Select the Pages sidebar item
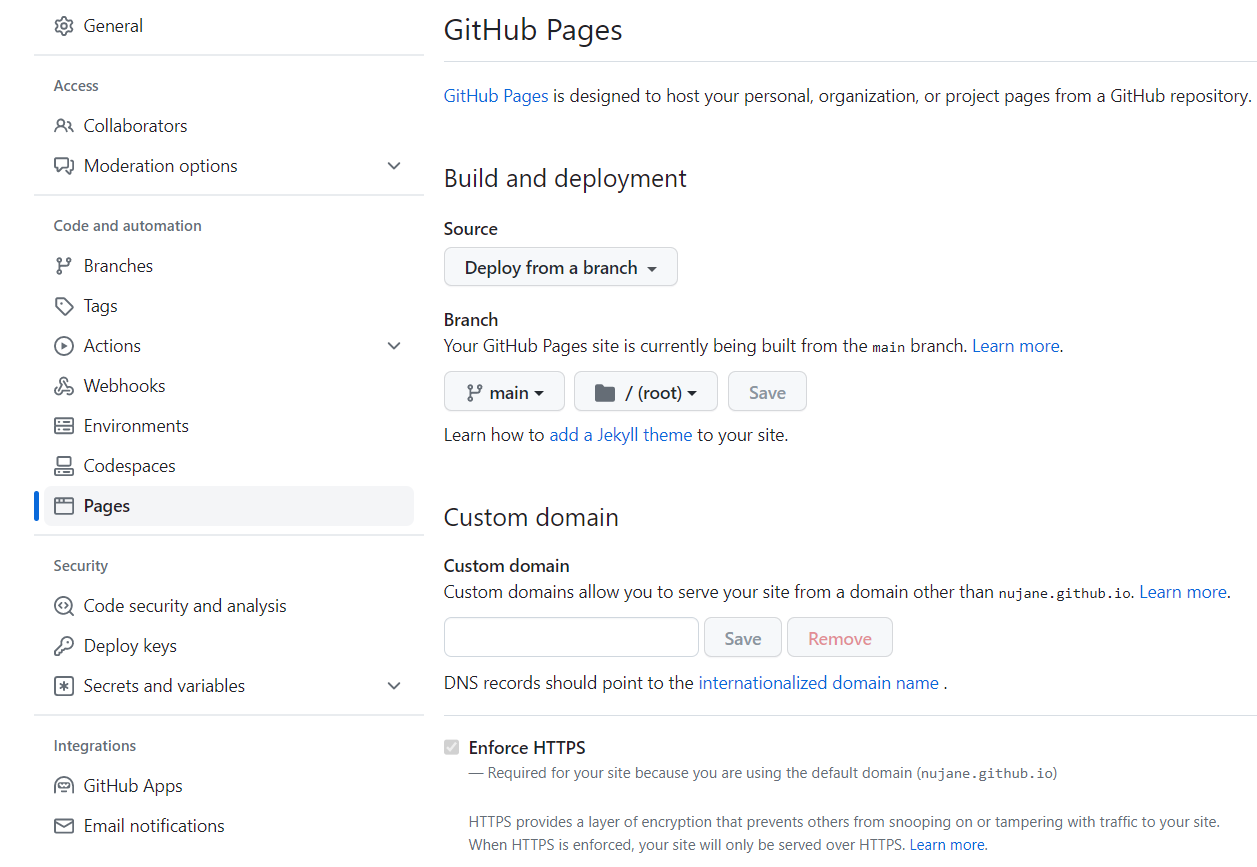This screenshot has height=867, width=1257. tap(229, 506)
